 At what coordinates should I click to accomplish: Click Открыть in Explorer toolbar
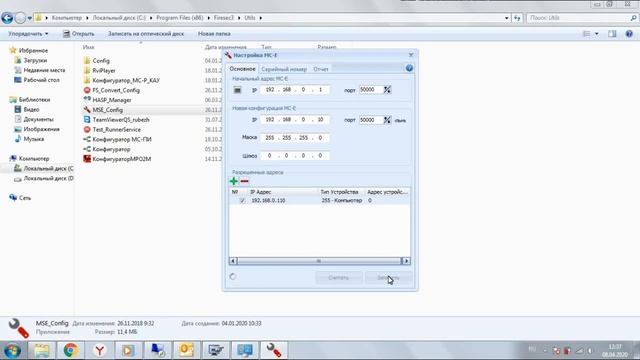click(x=79, y=34)
